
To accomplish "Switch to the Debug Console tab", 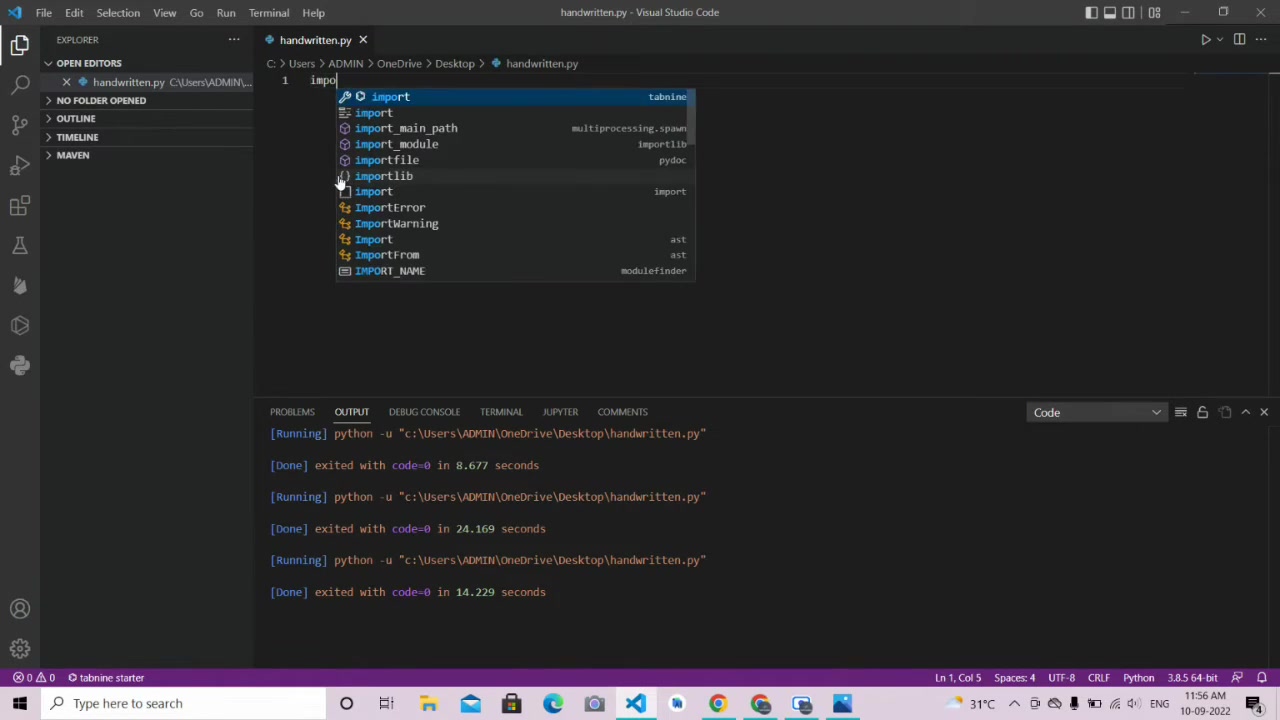I will tap(424, 412).
